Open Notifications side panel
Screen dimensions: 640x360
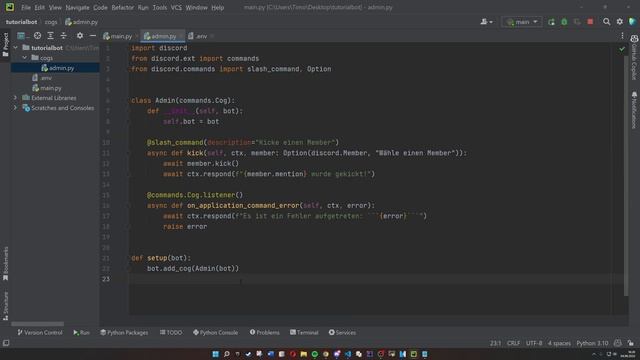pyautogui.click(x=634, y=110)
